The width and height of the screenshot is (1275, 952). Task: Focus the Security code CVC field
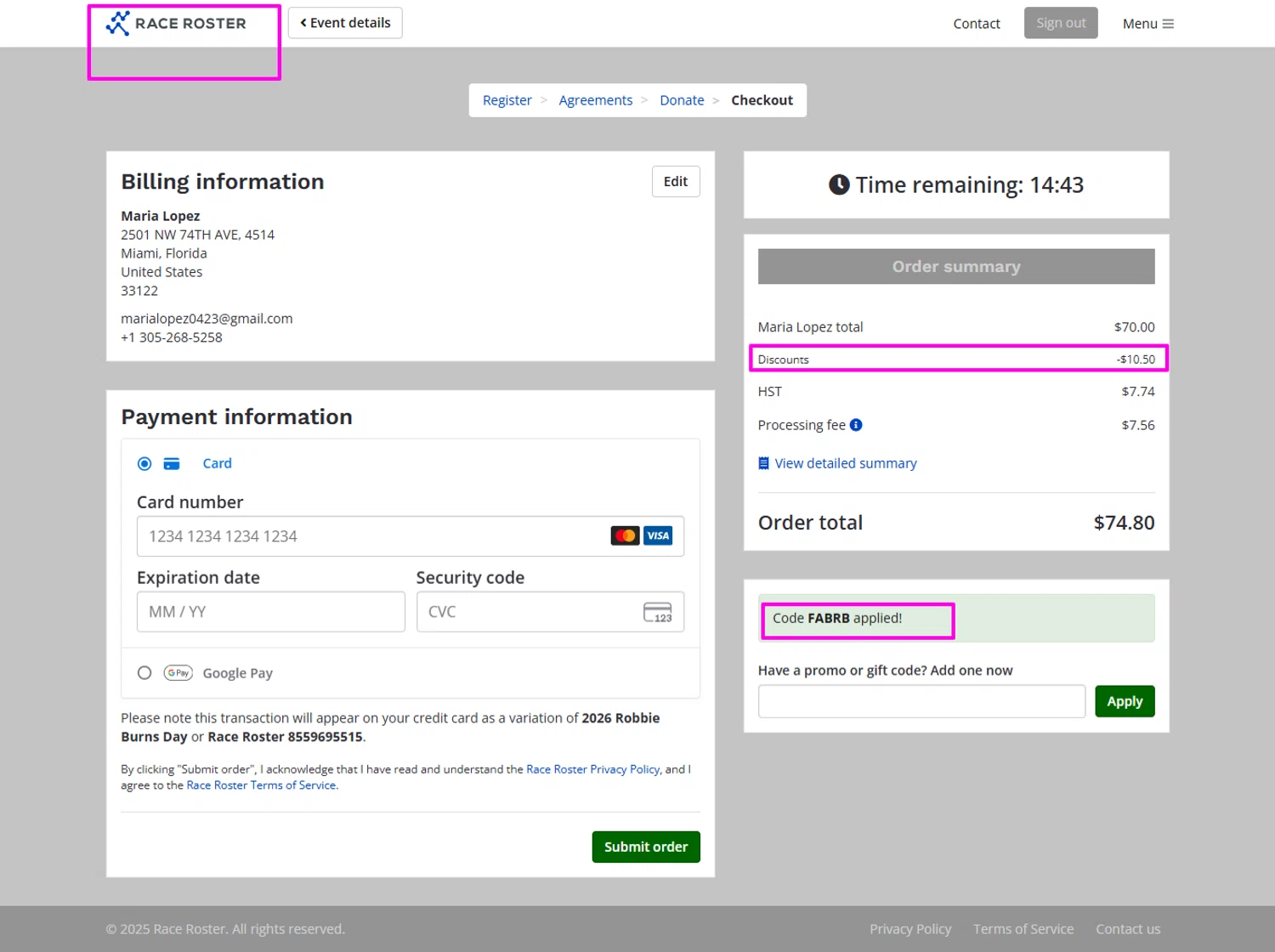coord(550,612)
